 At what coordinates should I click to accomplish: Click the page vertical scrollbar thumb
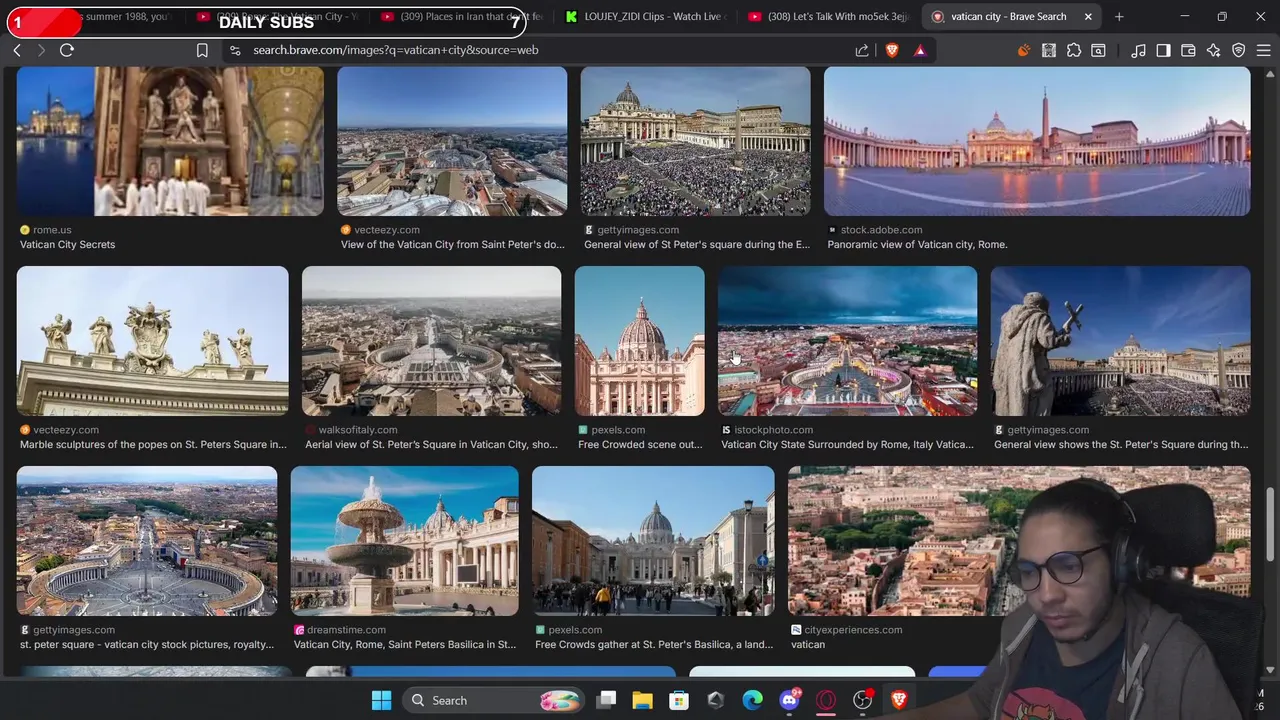pos(1270,525)
